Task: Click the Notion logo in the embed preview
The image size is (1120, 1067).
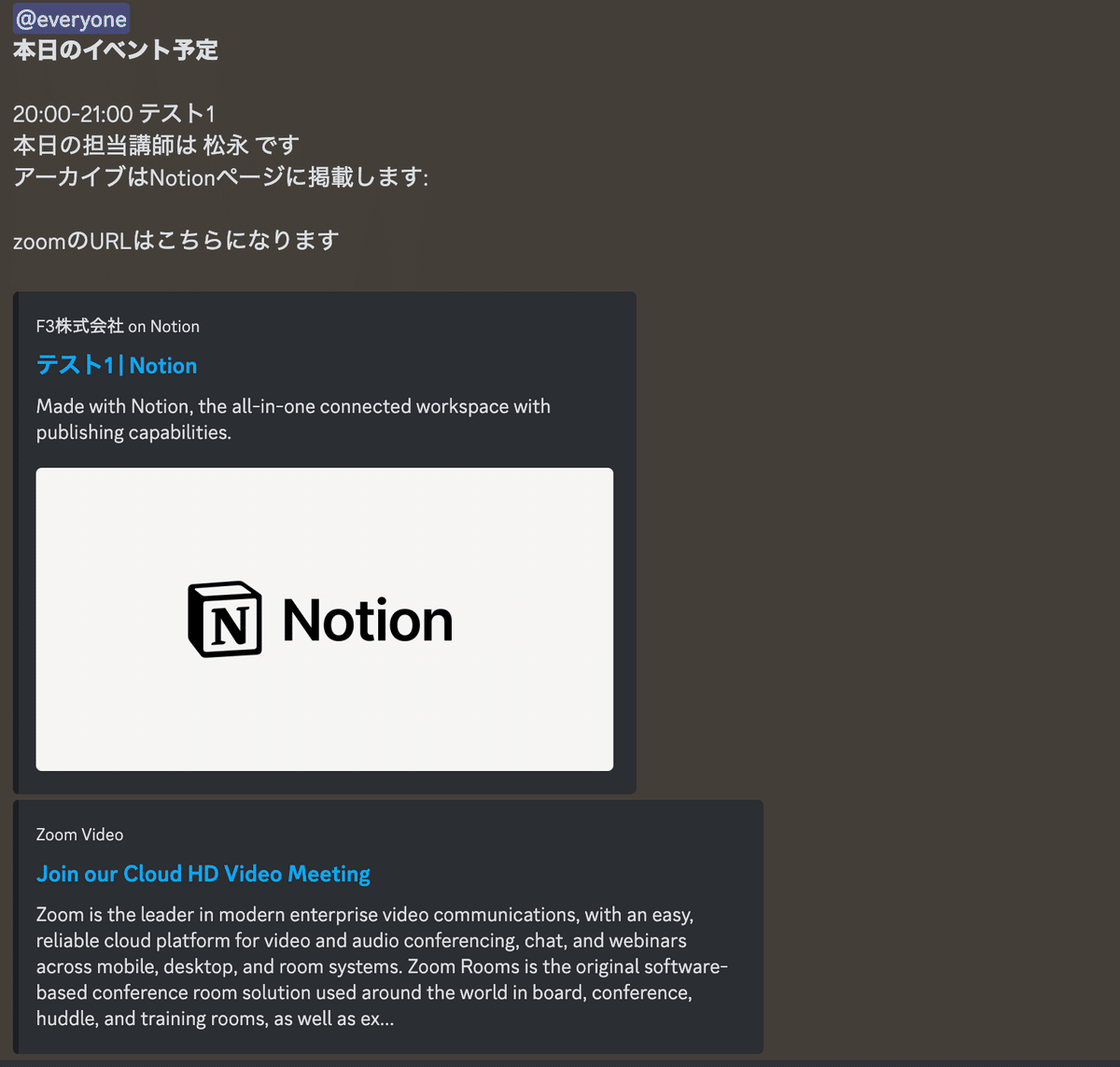Action: point(322,619)
